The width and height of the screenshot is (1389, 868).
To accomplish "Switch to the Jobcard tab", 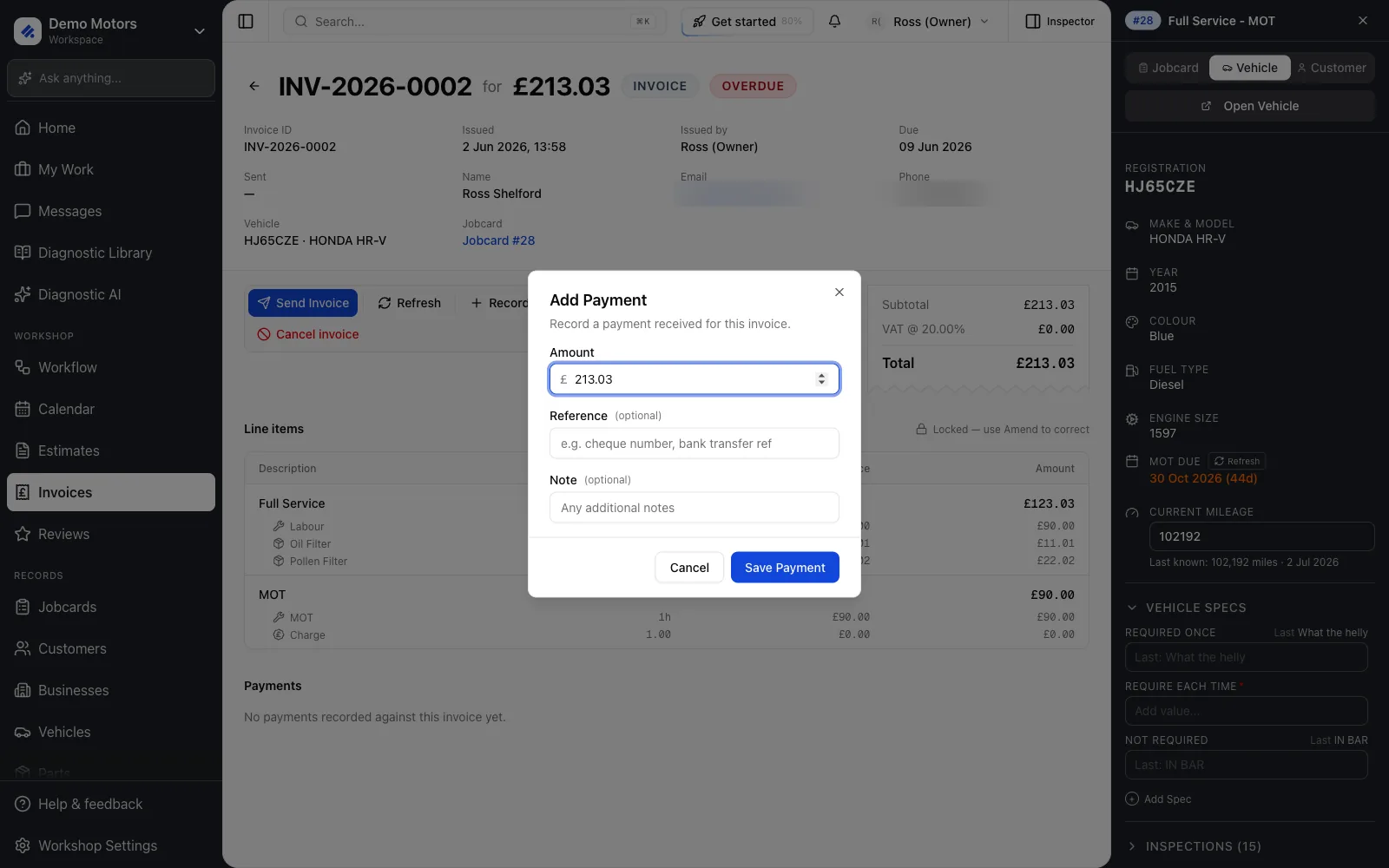I will [1168, 68].
